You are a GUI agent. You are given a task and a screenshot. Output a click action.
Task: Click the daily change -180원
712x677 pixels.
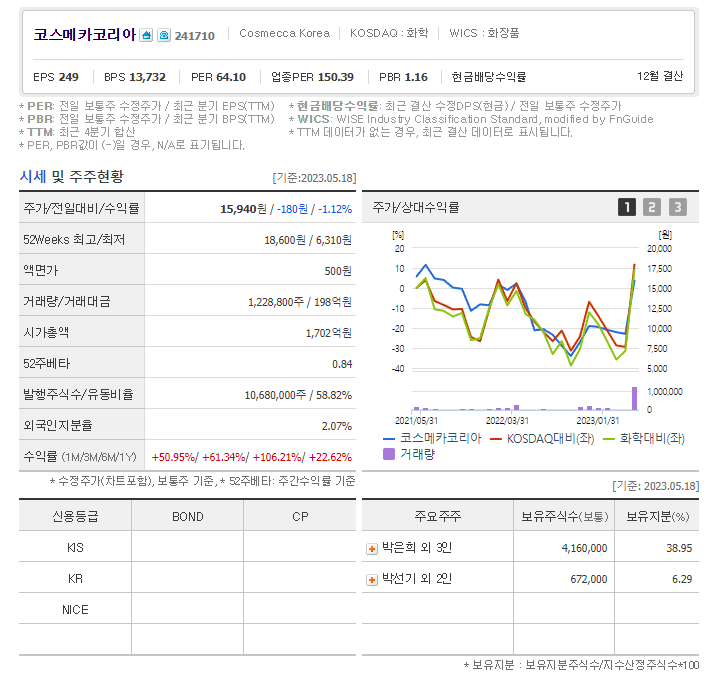[x=292, y=209]
